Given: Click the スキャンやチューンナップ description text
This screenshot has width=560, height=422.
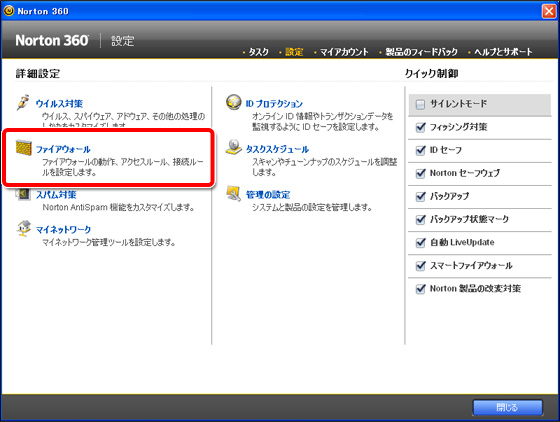Looking at the screenshot, I should 325,167.
